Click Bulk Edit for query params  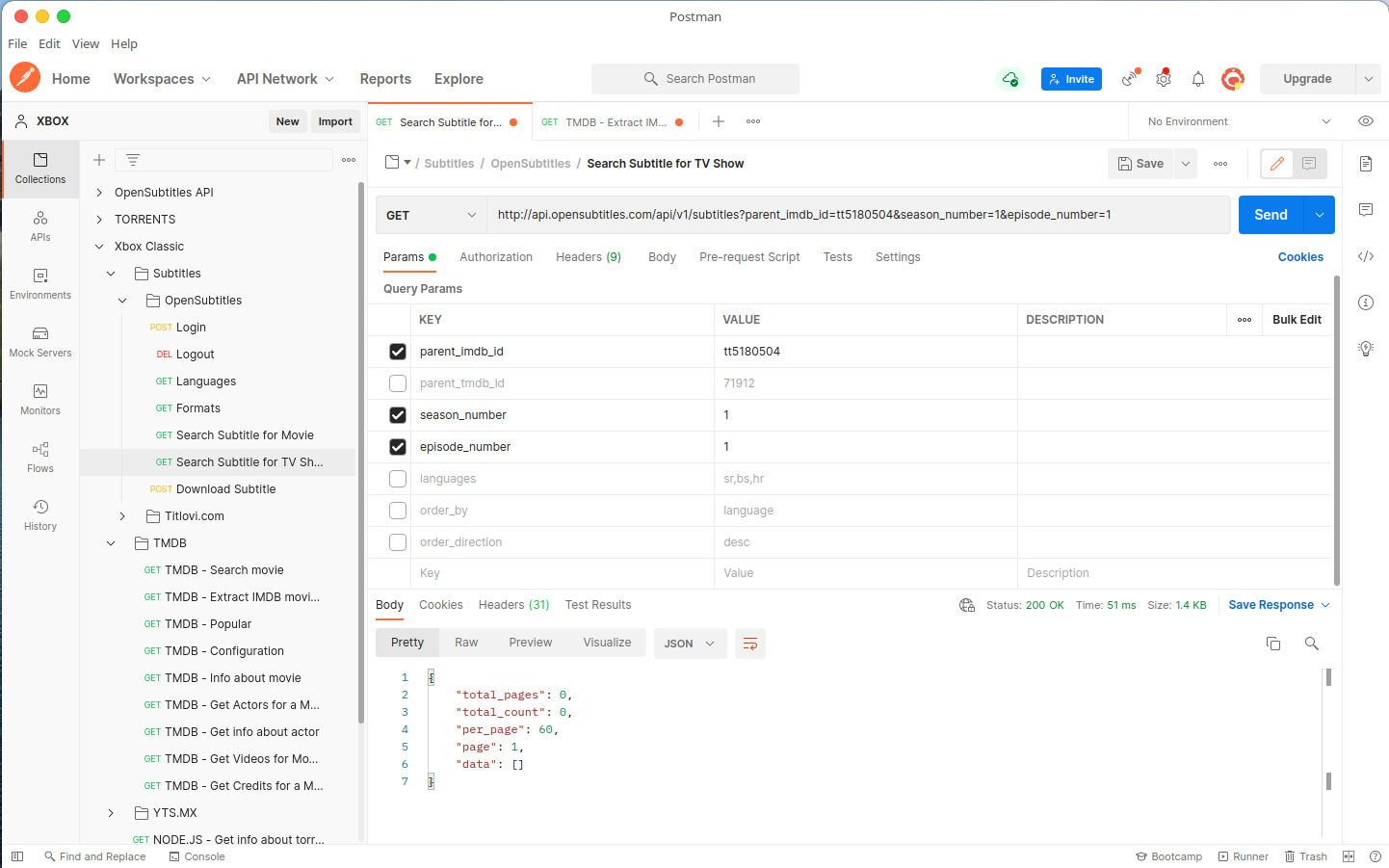1297,320
